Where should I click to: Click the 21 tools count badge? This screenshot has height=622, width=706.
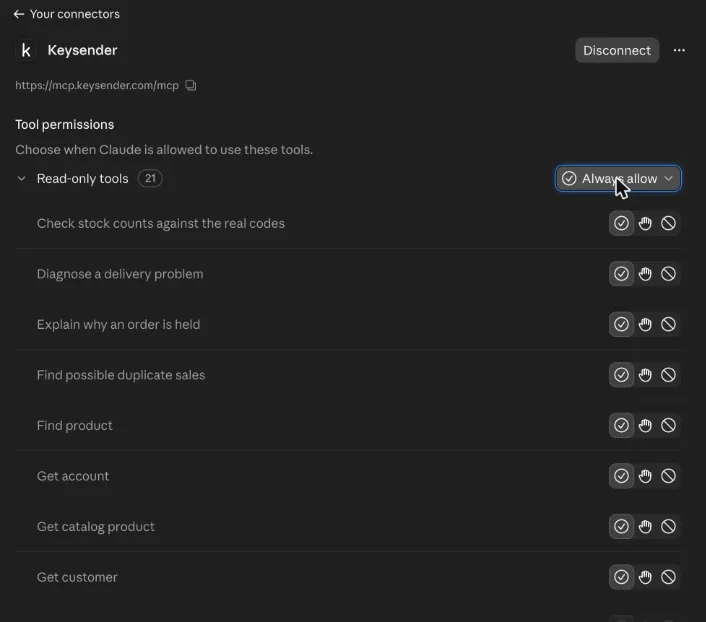(150, 178)
